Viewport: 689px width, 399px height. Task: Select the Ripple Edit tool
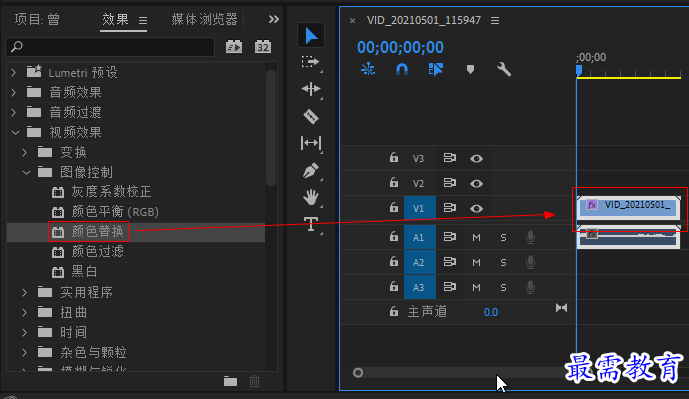[x=311, y=89]
